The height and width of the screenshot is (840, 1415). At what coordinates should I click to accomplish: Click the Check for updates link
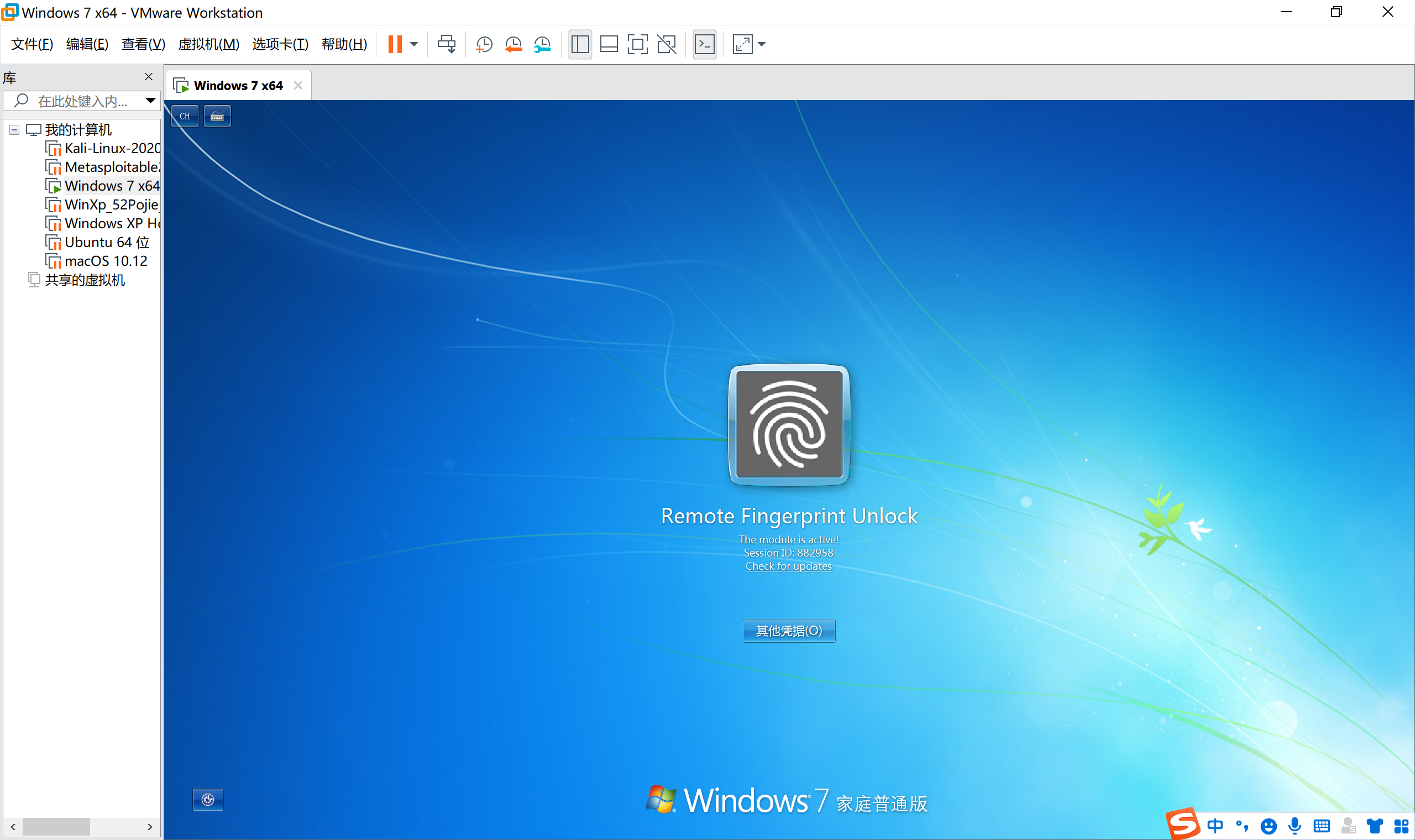tap(788, 566)
